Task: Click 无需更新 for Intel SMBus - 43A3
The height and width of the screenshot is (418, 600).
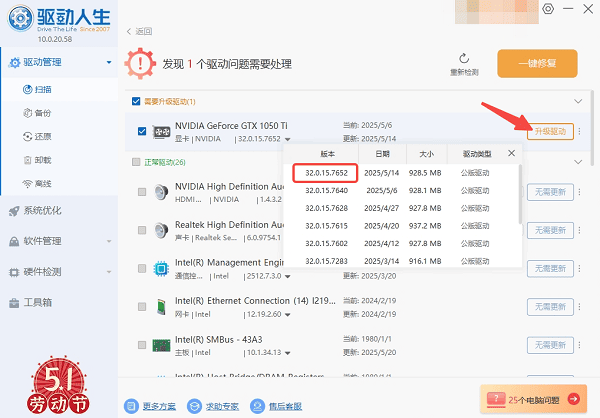Action: pos(550,345)
